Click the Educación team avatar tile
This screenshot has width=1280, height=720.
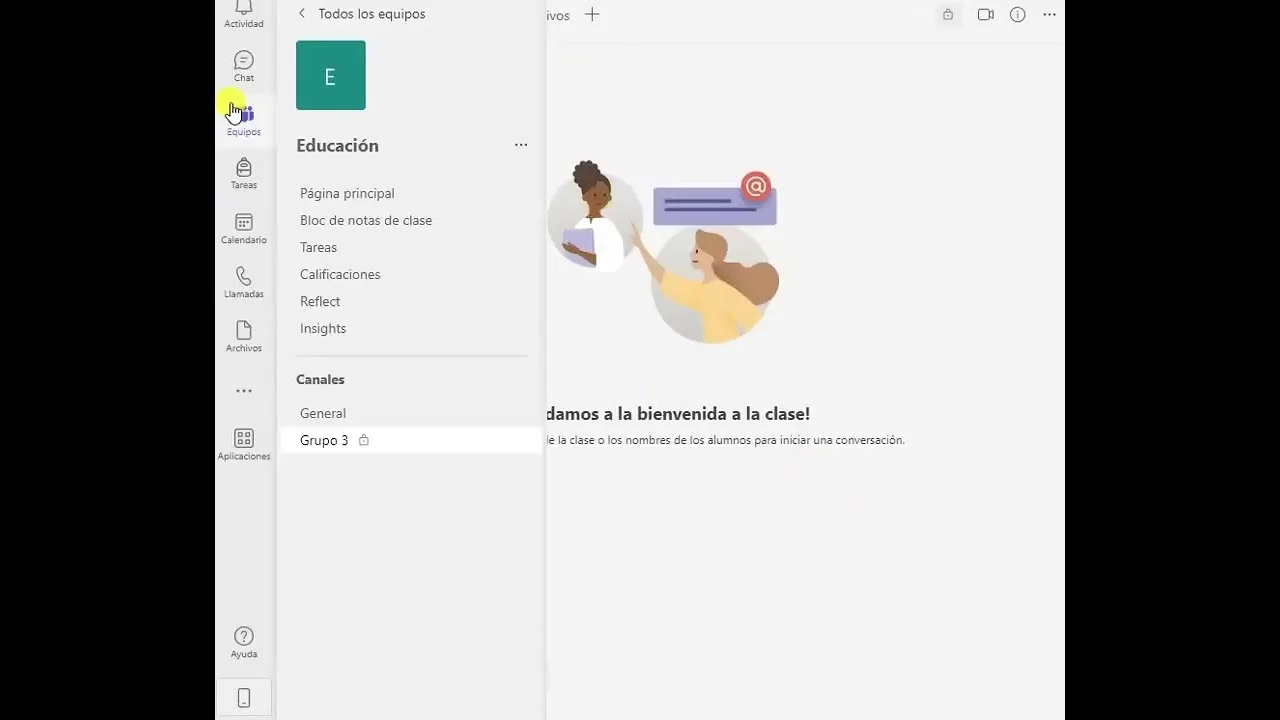click(331, 75)
